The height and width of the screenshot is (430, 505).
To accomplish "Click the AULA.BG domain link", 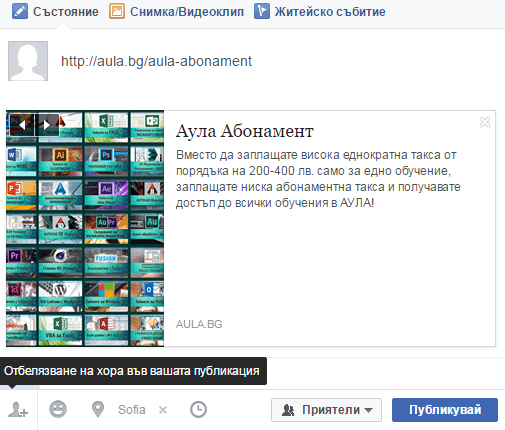I will coord(199,324).
